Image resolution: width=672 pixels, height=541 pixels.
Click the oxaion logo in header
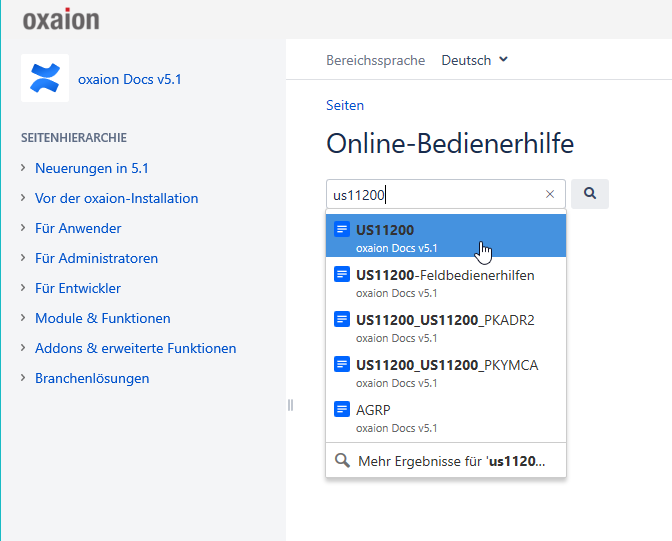click(x=61, y=20)
